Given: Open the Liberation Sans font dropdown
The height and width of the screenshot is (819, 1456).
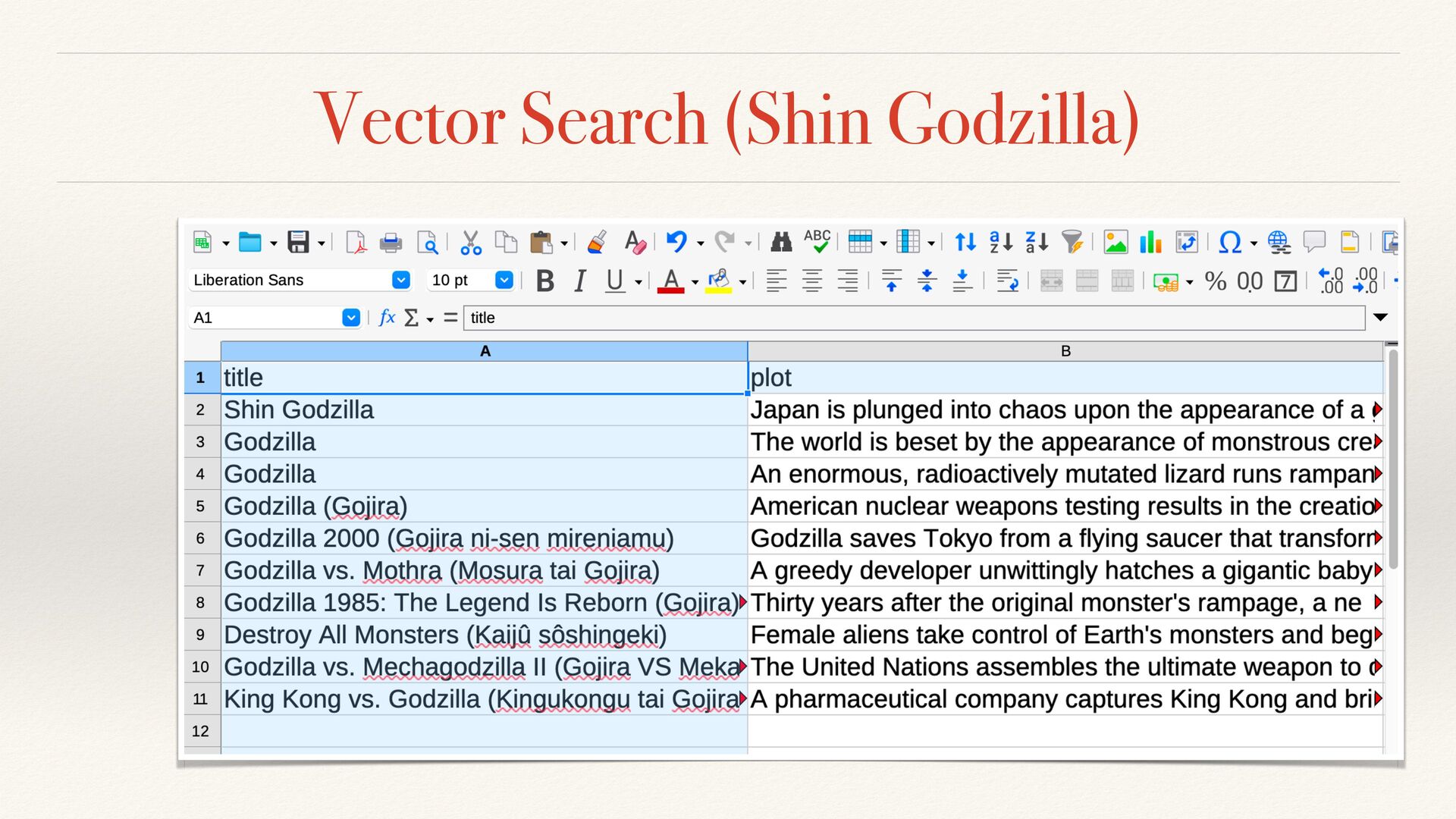Looking at the screenshot, I should (401, 281).
